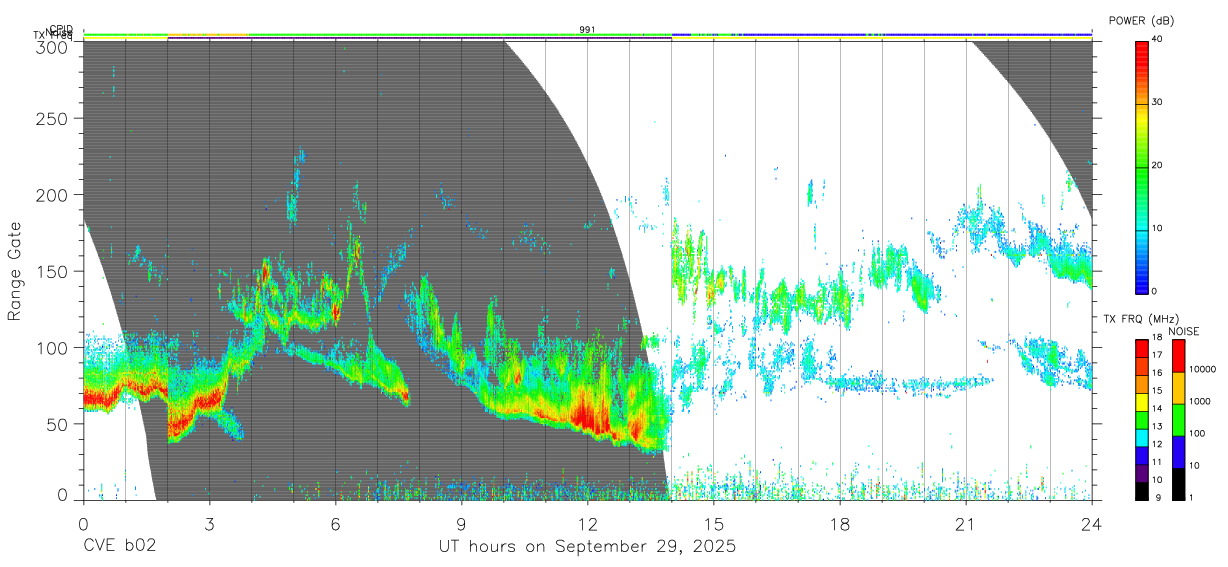Click the 18 frequency label
The height and width of the screenshot is (567, 1228).
pyautogui.click(x=1159, y=338)
